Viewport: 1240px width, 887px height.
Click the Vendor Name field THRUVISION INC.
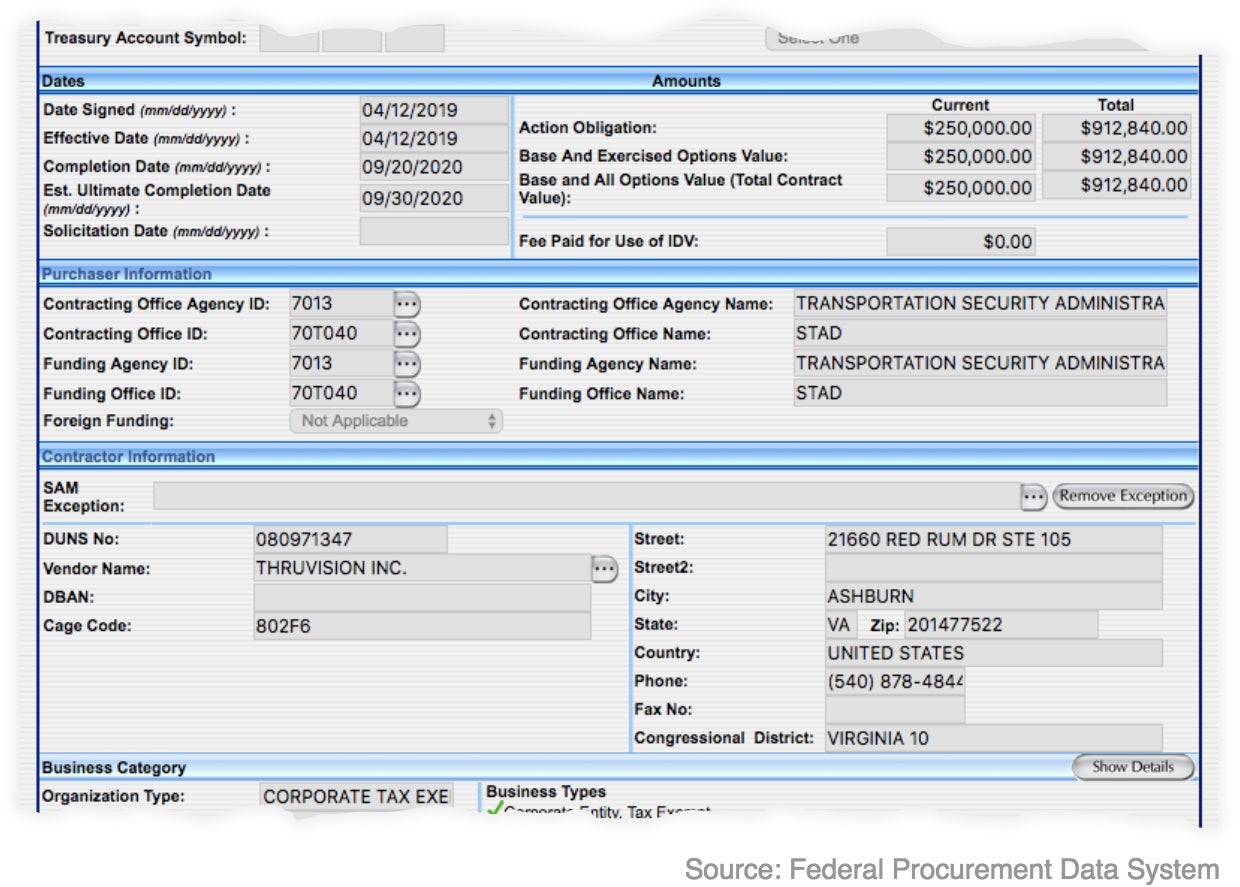pyautogui.click(x=422, y=569)
